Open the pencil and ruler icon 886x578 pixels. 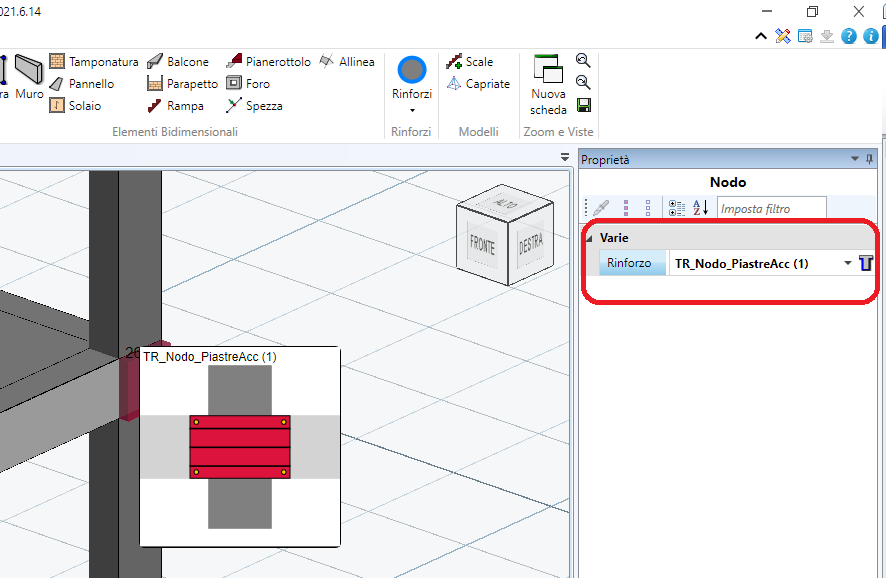point(783,36)
